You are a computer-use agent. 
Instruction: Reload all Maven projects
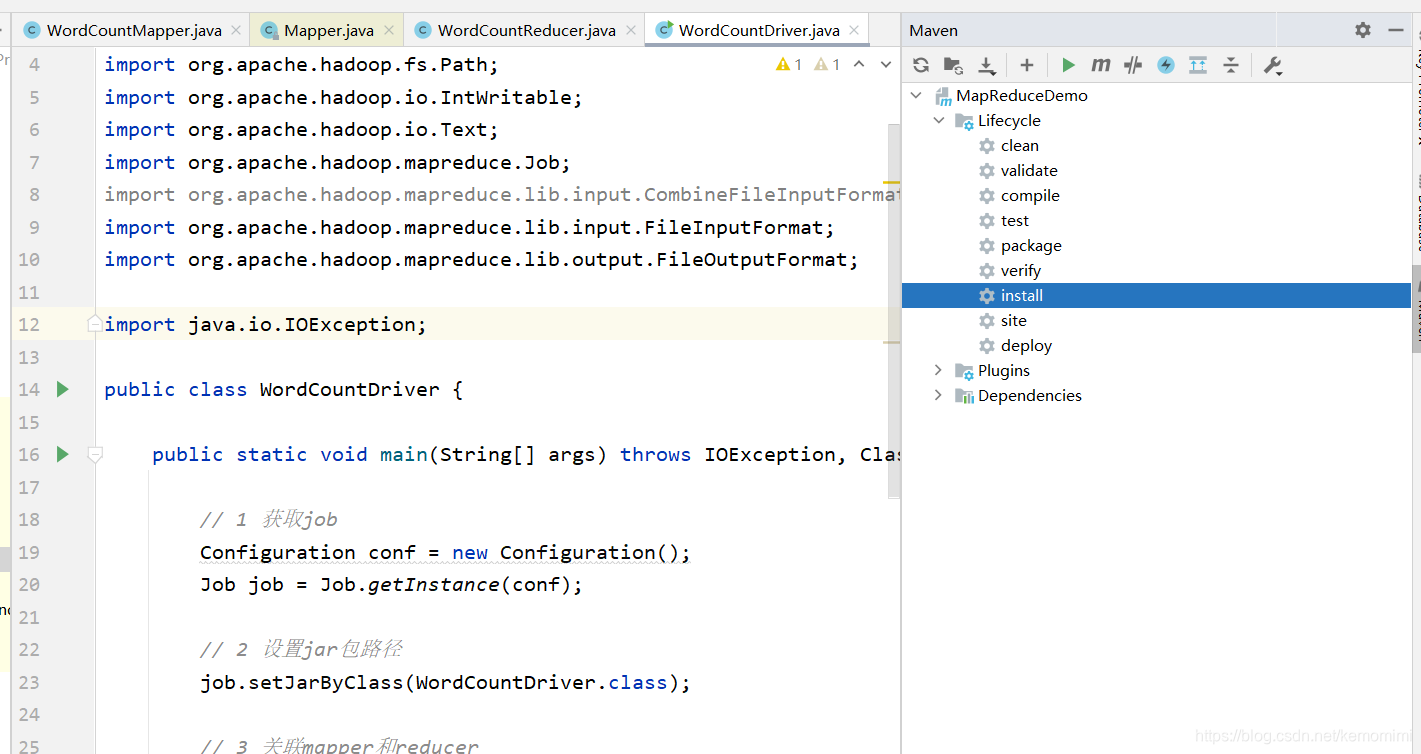click(921, 65)
